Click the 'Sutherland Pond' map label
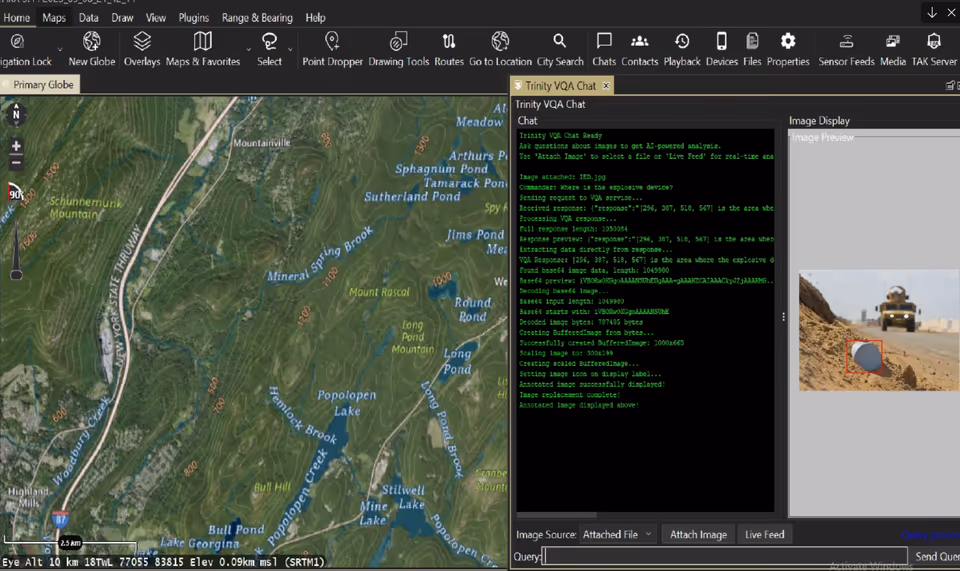This screenshot has height=571, width=960. tap(412, 196)
